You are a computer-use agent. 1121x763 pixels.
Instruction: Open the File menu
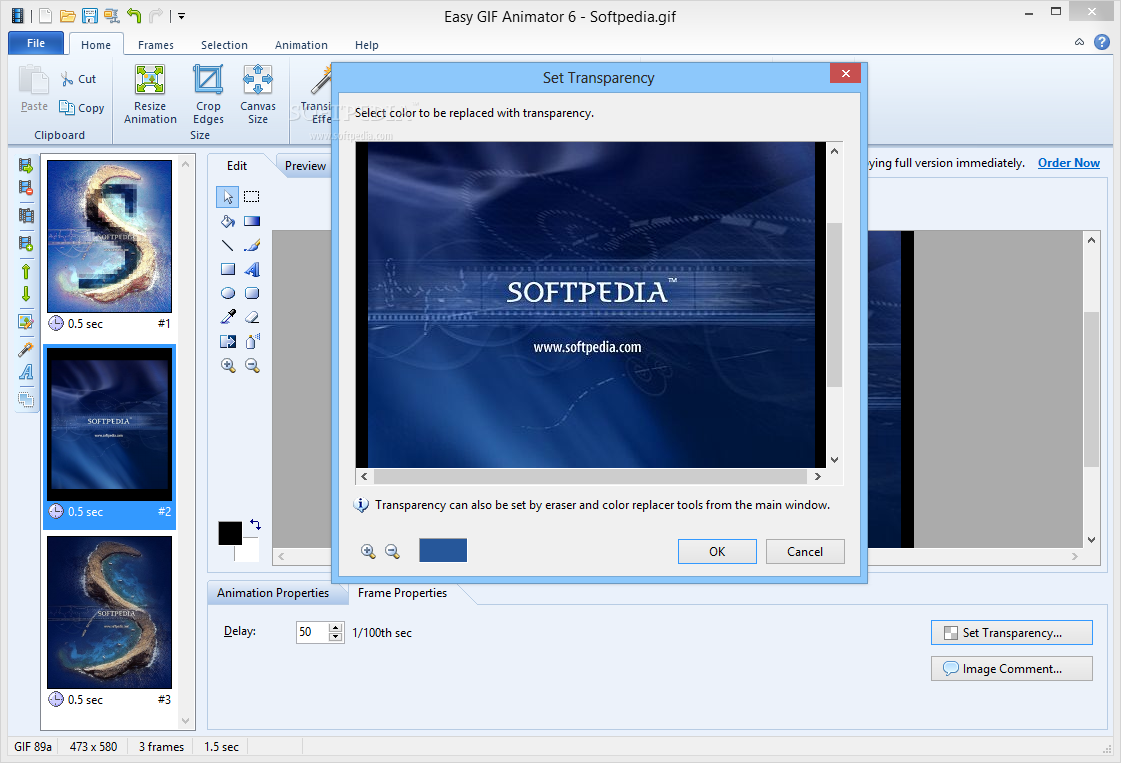tap(36, 43)
